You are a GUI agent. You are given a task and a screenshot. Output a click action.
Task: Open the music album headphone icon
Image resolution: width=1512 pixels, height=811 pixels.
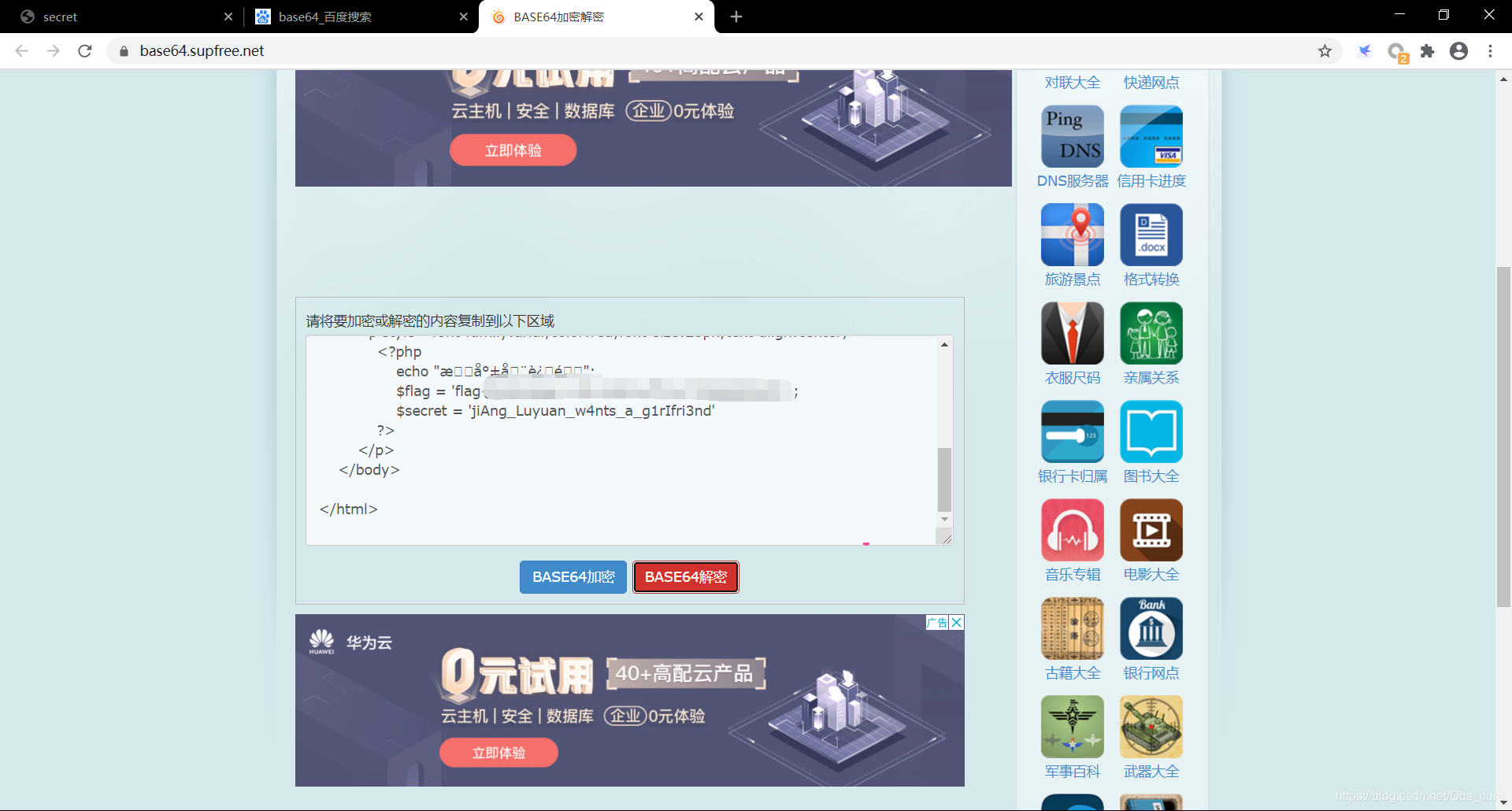pyautogui.click(x=1072, y=530)
